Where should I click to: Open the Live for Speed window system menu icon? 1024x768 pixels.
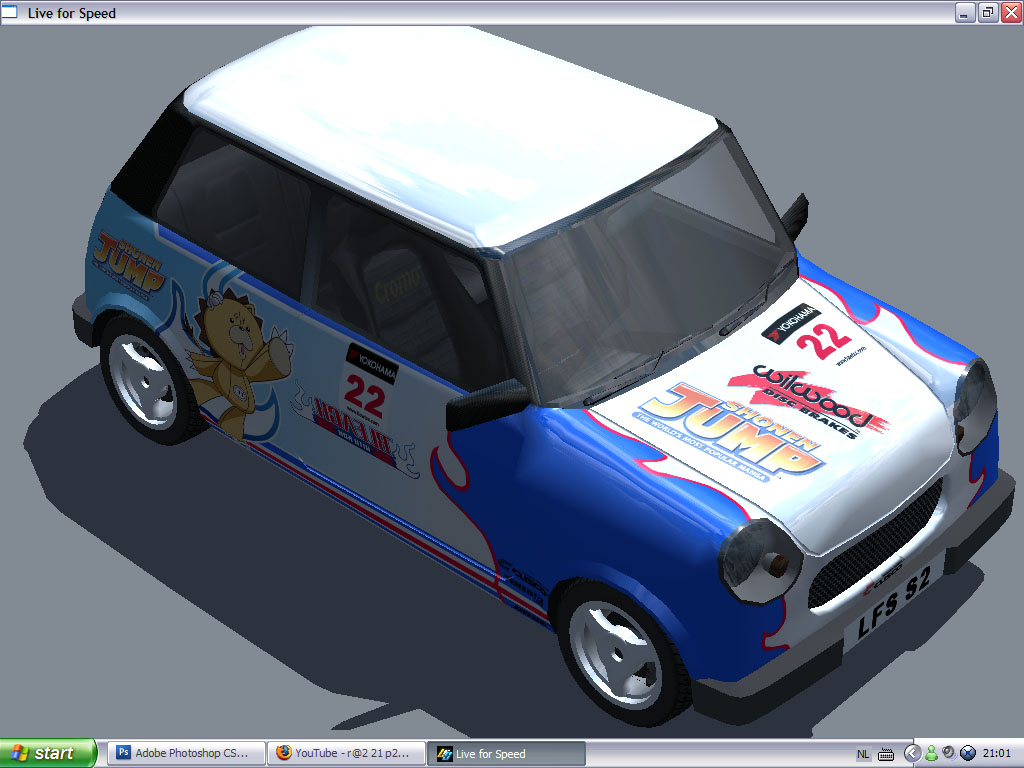click(10, 12)
